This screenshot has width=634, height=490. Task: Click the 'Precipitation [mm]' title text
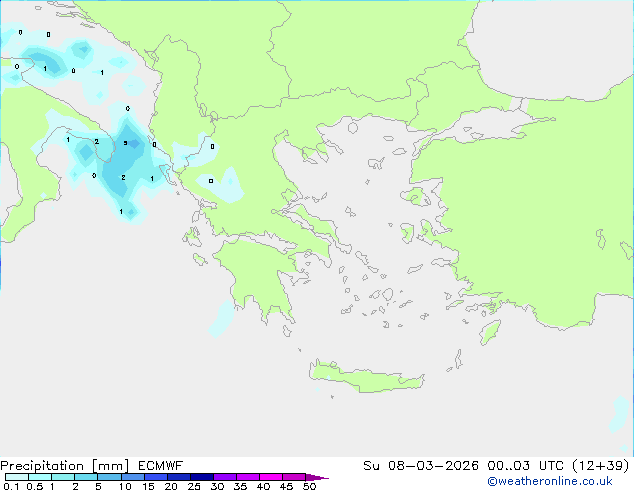point(65,466)
